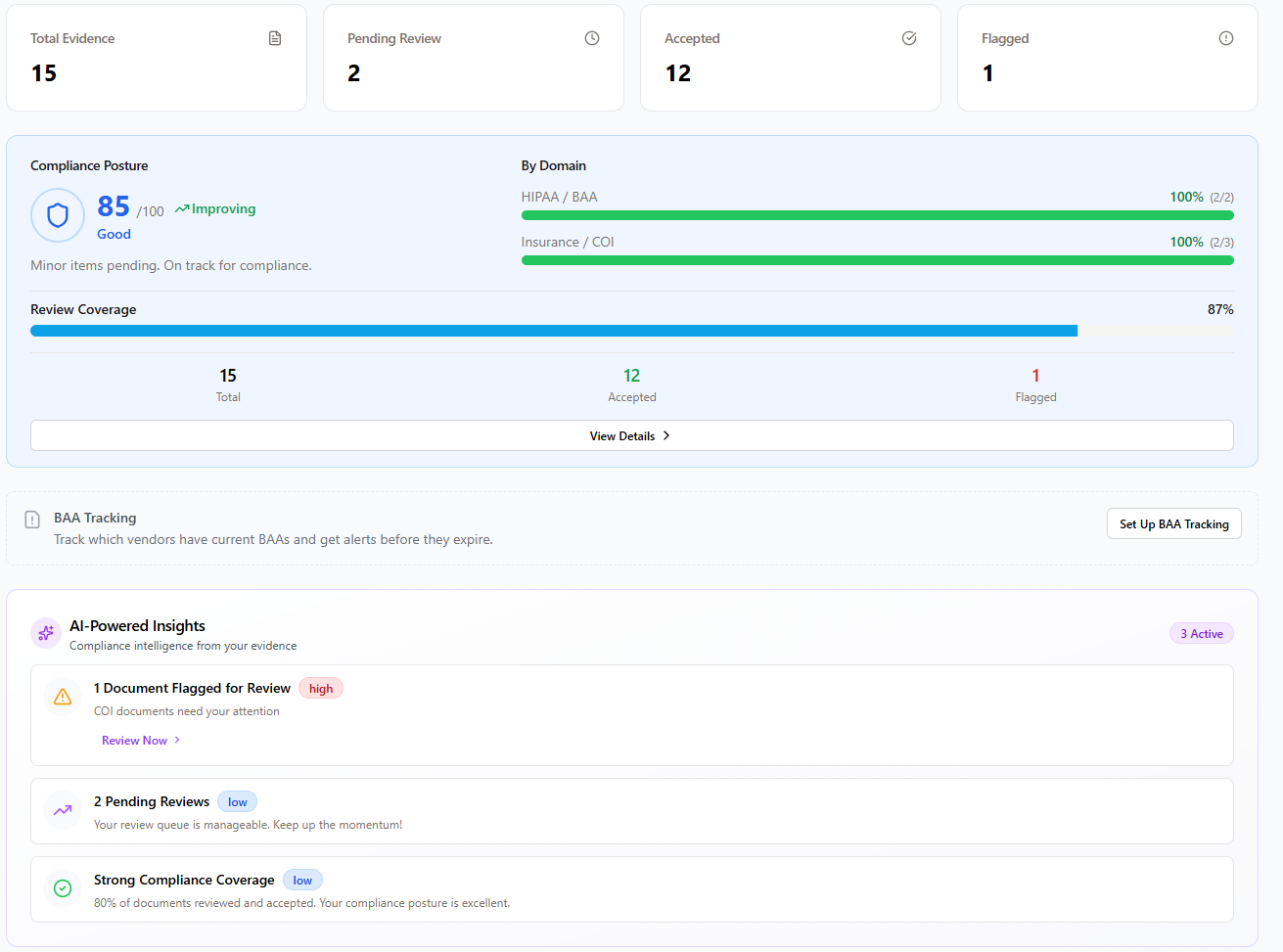The width and height of the screenshot is (1283, 952).
Task: Click the shield icon in Compliance Posture
Action: pos(58,215)
